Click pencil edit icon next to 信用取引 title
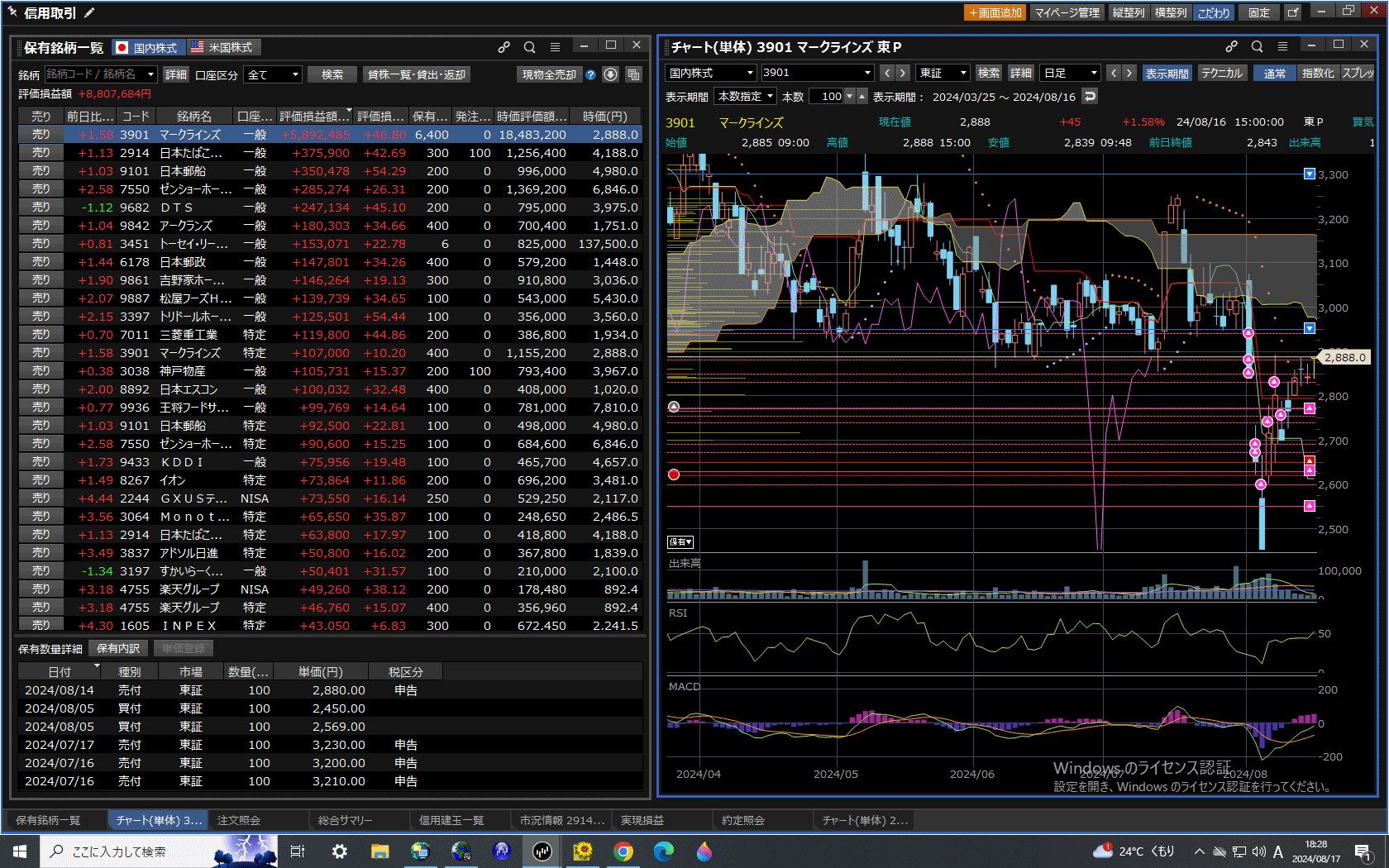This screenshot has height=868, width=1389. (x=89, y=12)
